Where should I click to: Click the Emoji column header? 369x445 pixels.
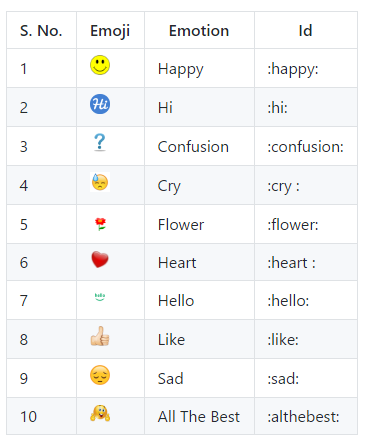pyautogui.click(x=110, y=31)
